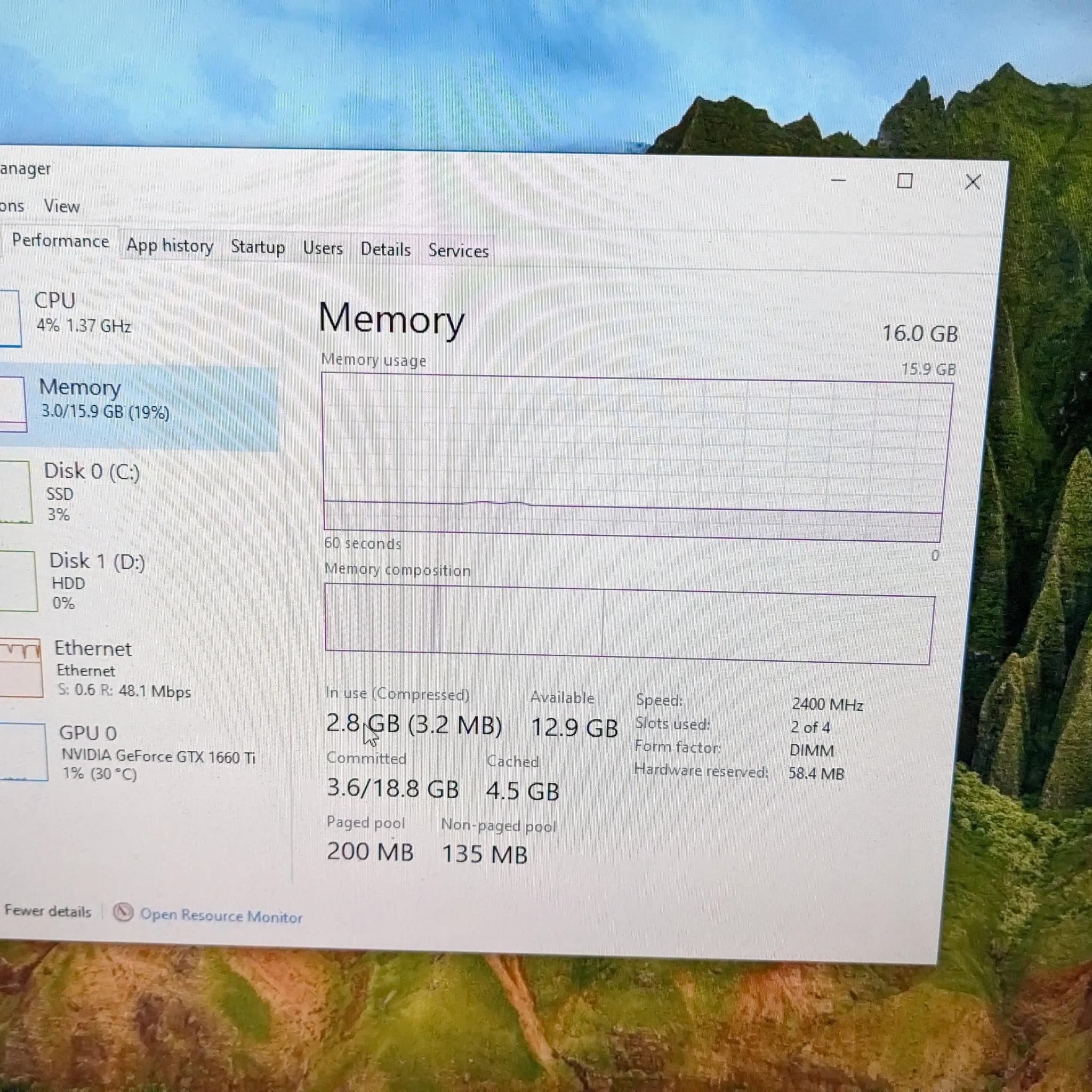The width and height of the screenshot is (1092, 1092).
Task: Click the Committed 3.6/18.8 GB value
Action: coord(392,788)
